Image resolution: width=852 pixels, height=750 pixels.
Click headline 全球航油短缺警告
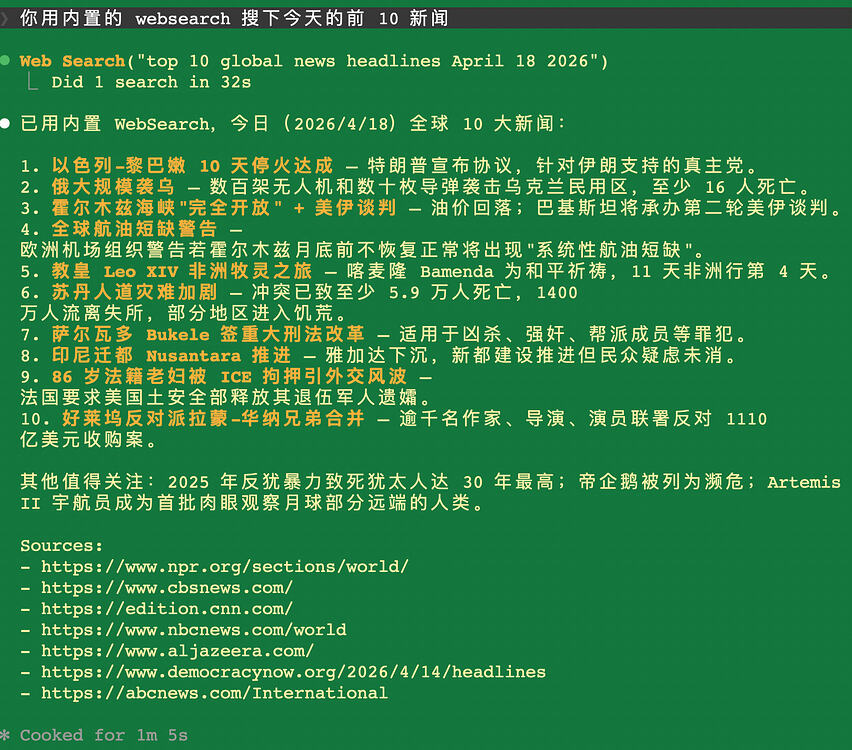[134, 229]
